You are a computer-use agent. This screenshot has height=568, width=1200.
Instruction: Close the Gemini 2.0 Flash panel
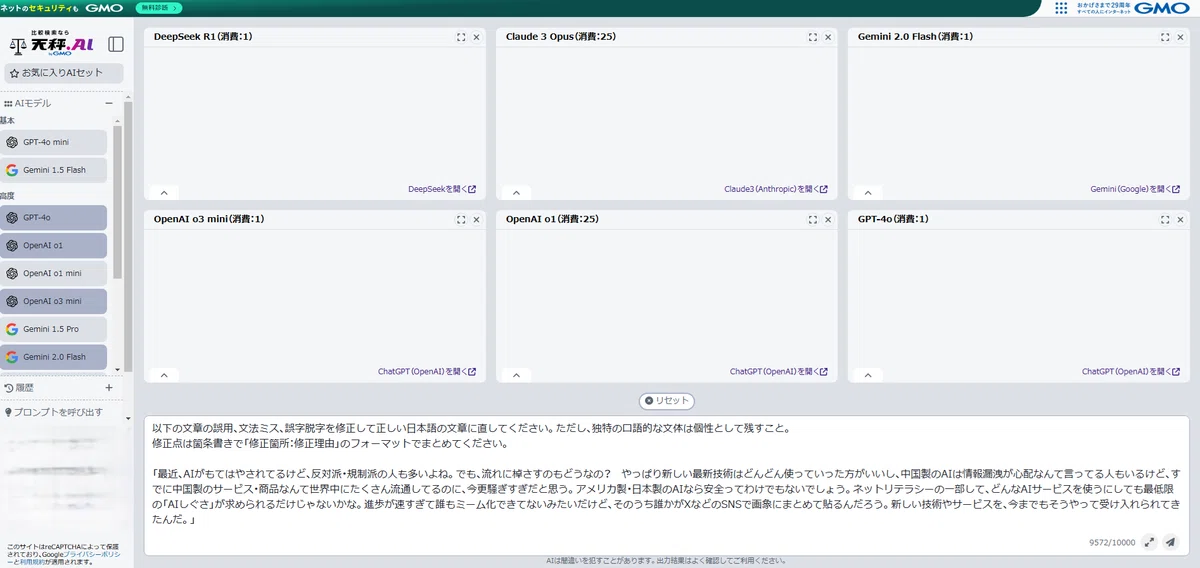(1180, 37)
